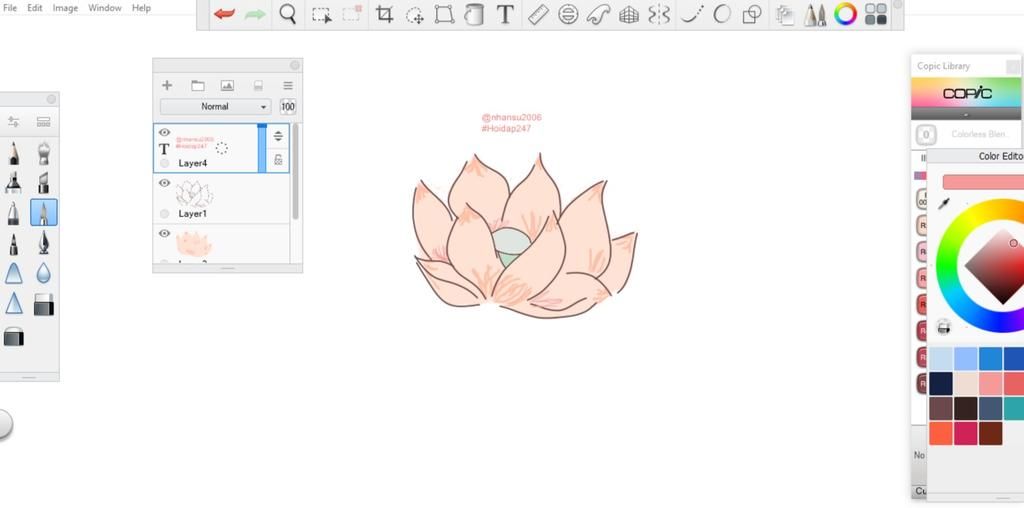Expand the Copic Library arrow bar
1024x508 pixels.
[966, 114]
